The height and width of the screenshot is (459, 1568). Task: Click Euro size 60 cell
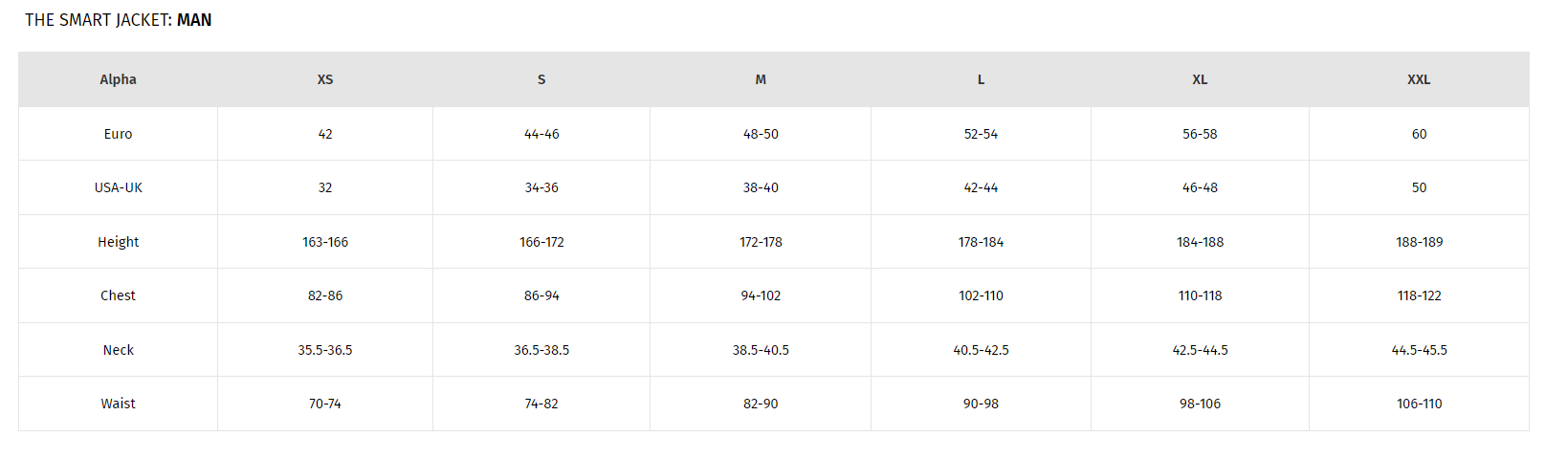(x=1419, y=134)
